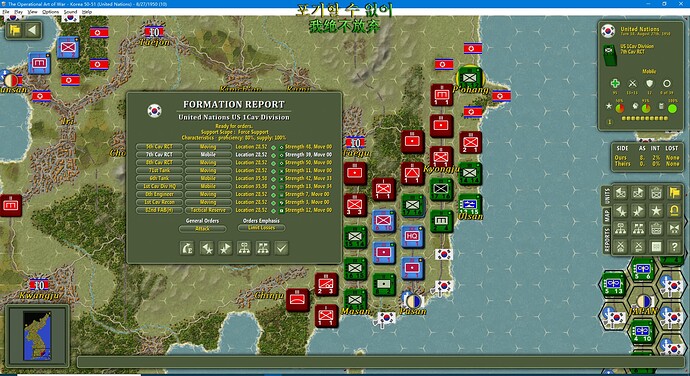Select the red HQ unit counter on map
The image size is (690, 376).
412,236
